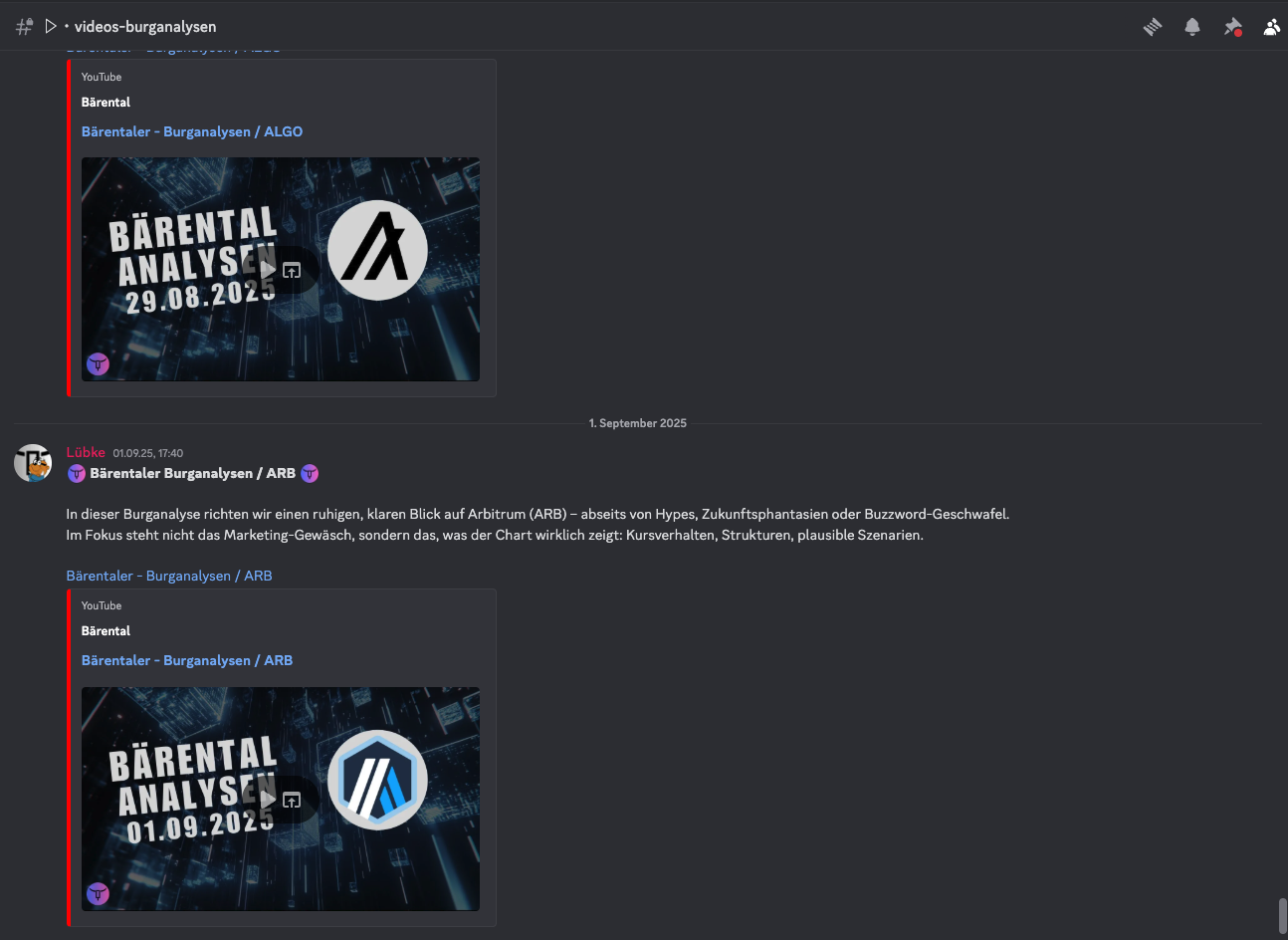Click the bull emoji after ARB title
Screen dimensions: 1288x940
pos(310,474)
